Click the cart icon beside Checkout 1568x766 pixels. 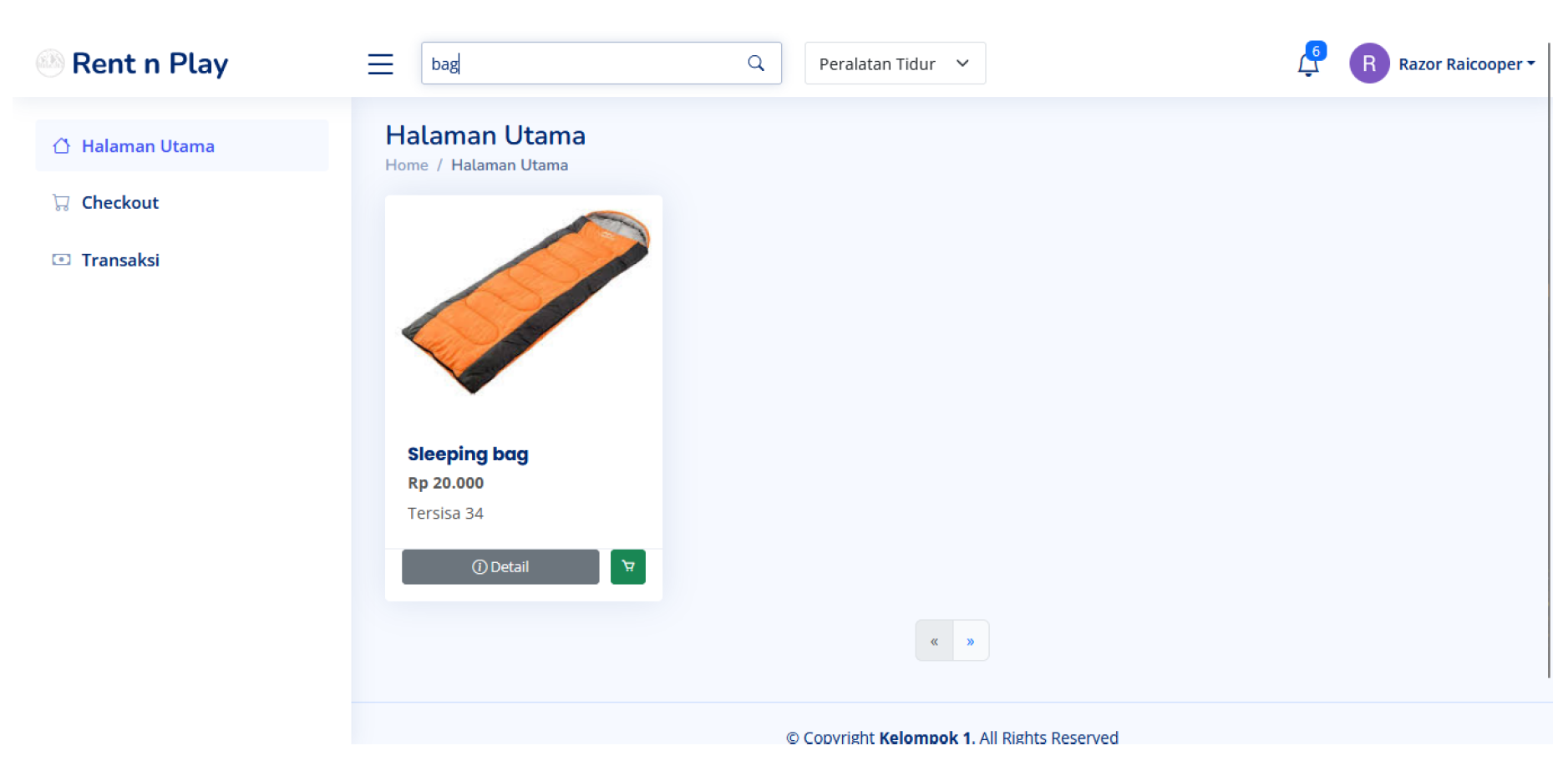[x=61, y=202]
